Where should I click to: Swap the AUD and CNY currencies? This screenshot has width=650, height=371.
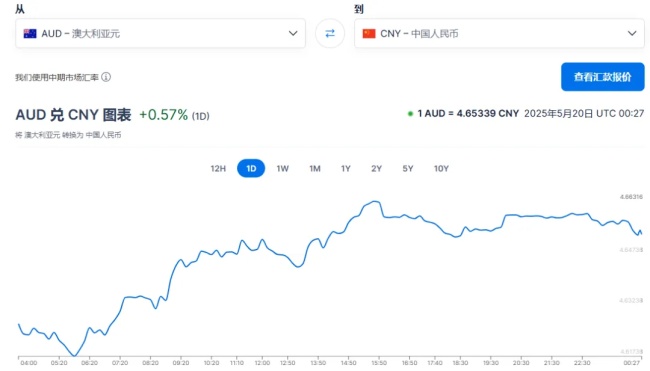[330, 33]
